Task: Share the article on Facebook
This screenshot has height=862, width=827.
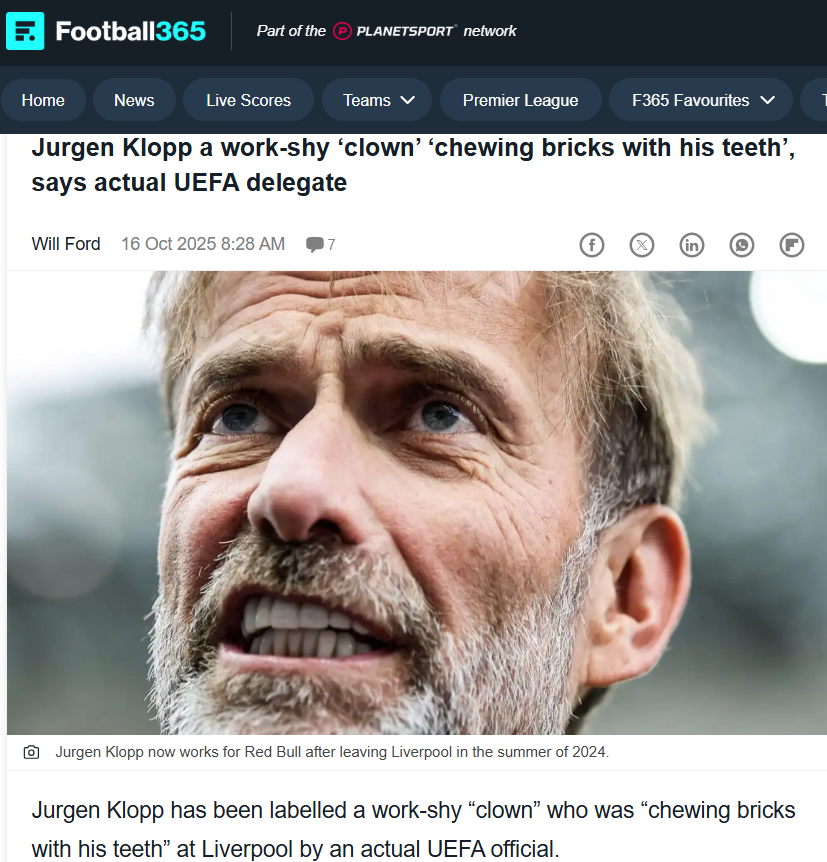Action: click(592, 245)
